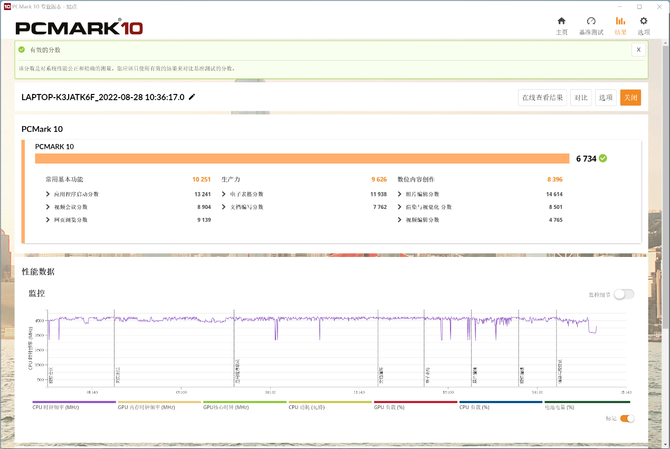Click the green check next to 6 734
This screenshot has width=670, height=449.
point(603,158)
